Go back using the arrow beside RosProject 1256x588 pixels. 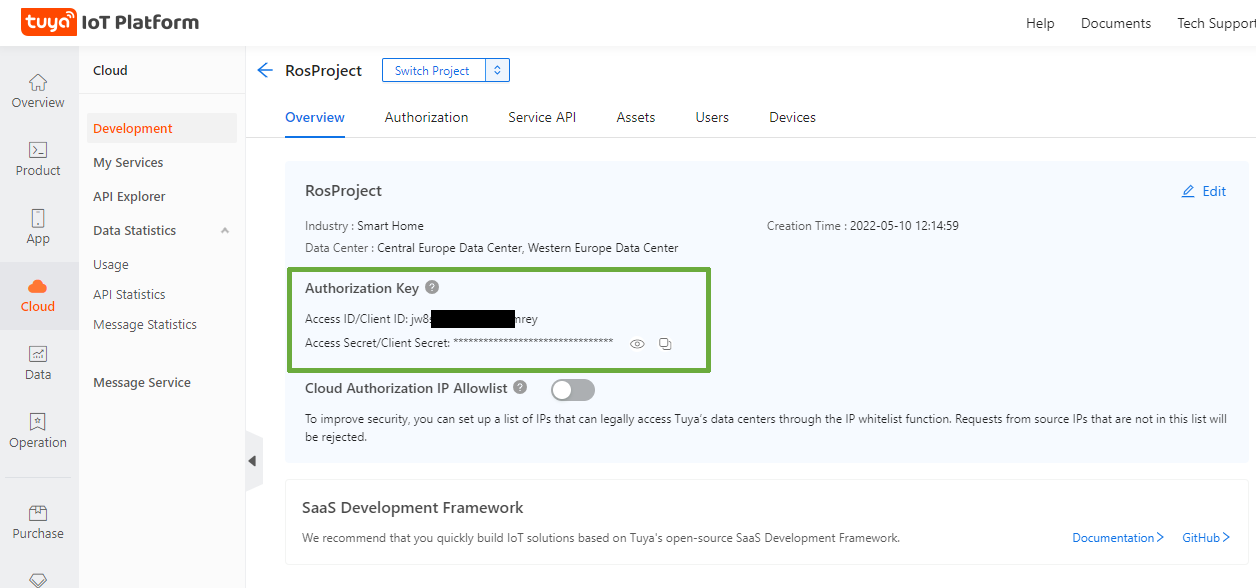pyautogui.click(x=265, y=70)
